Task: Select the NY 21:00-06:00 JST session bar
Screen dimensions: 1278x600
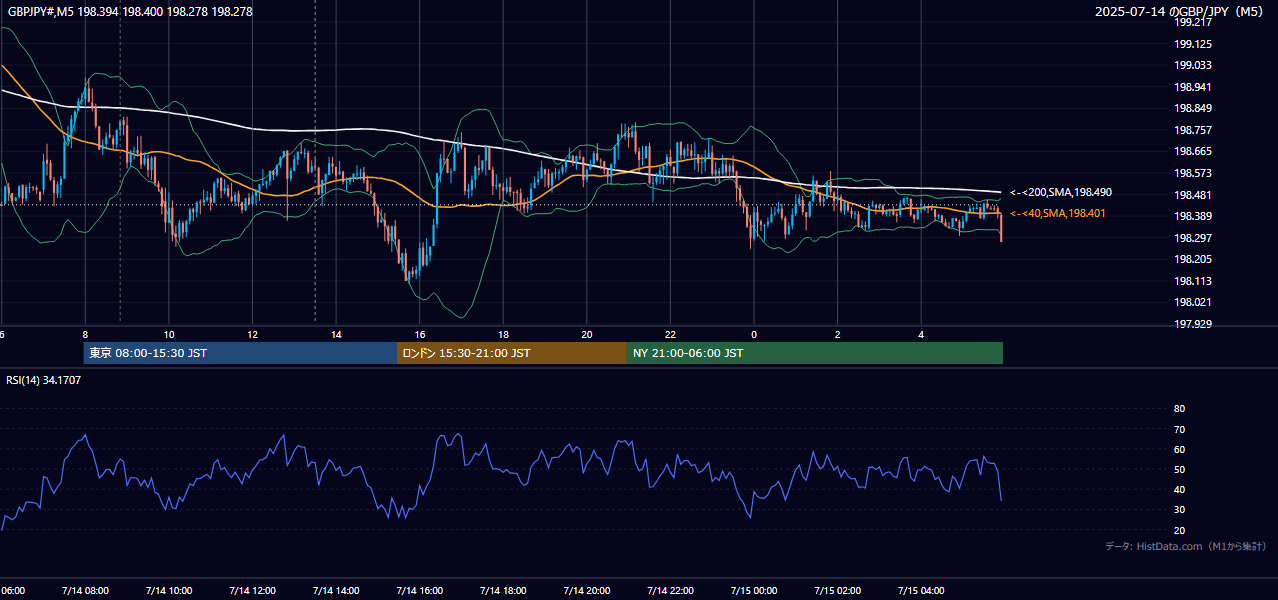Action: 815,353
